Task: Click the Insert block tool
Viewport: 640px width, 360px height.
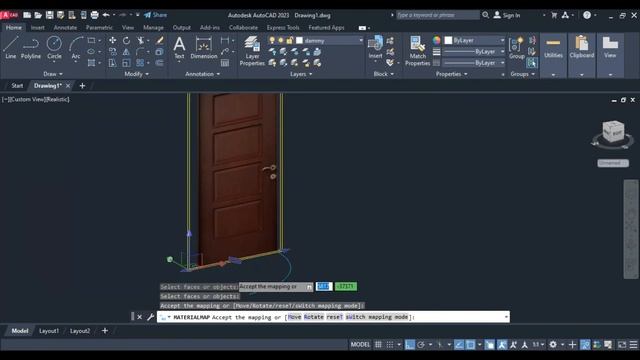Action: pos(376,48)
